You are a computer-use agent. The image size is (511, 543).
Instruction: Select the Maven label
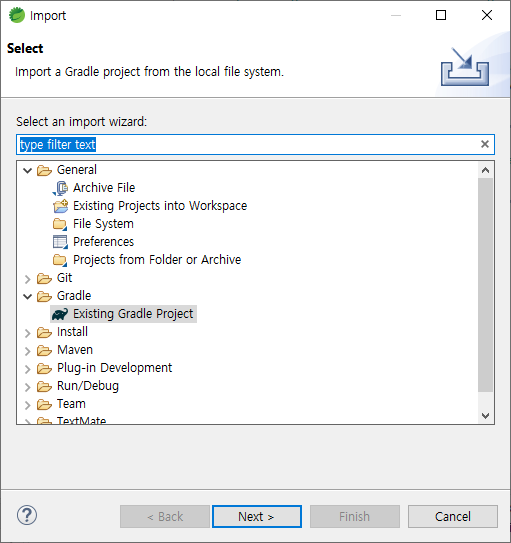click(75, 350)
